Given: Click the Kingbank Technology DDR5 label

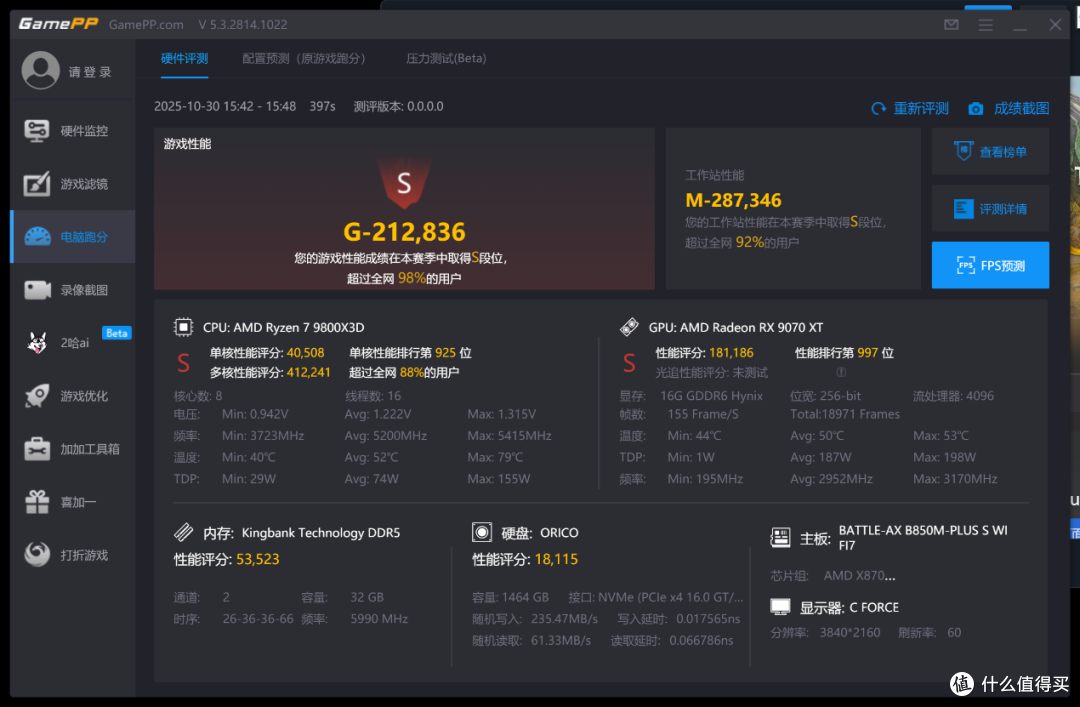Looking at the screenshot, I should [x=321, y=533].
